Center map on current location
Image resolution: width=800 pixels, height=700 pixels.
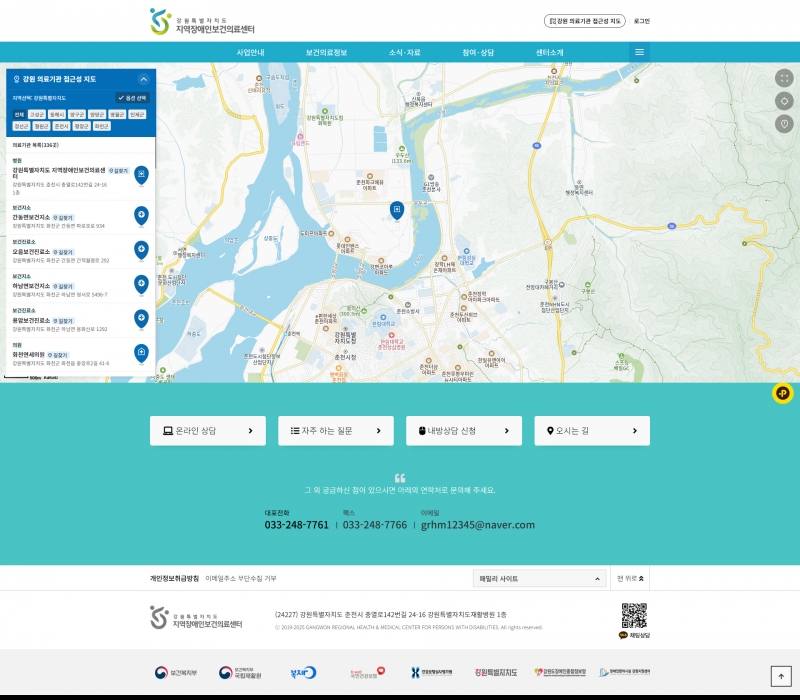coord(784,101)
